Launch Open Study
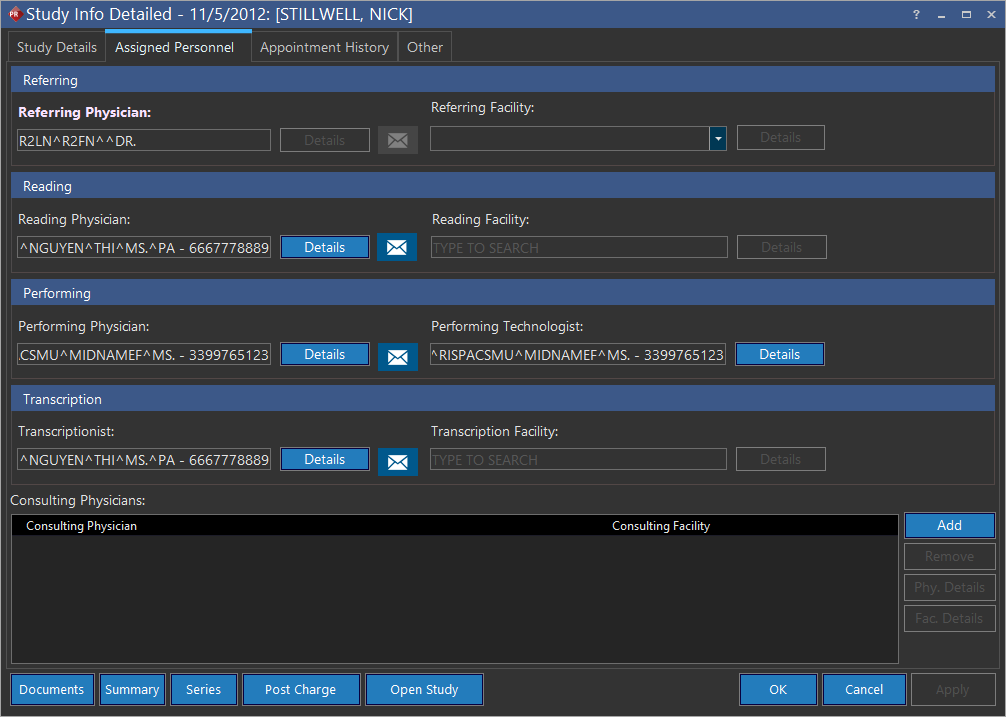1006x717 pixels. [x=424, y=689]
